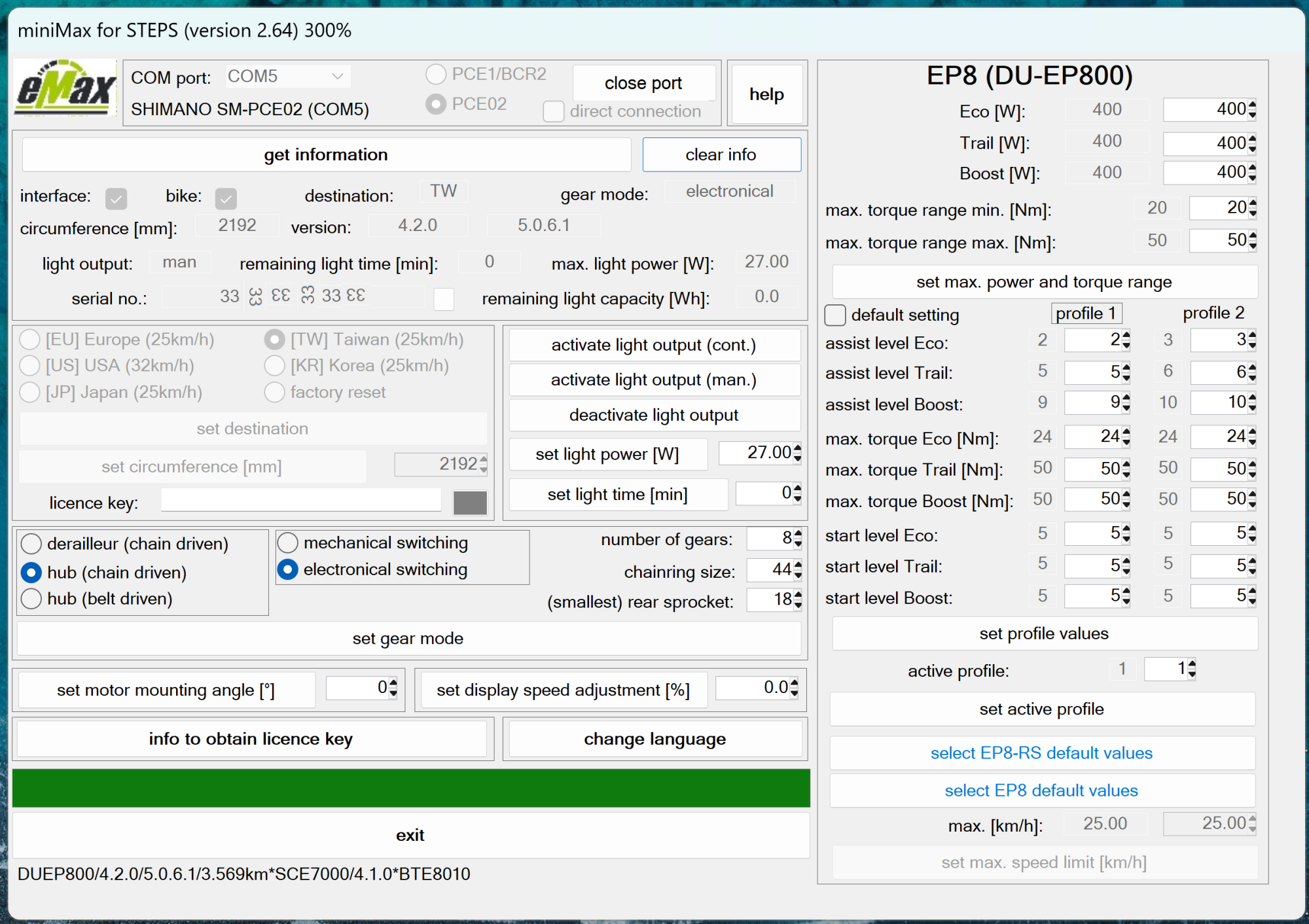Viewport: 1309px width, 924px height.
Task: Click the help button
Action: [766, 94]
